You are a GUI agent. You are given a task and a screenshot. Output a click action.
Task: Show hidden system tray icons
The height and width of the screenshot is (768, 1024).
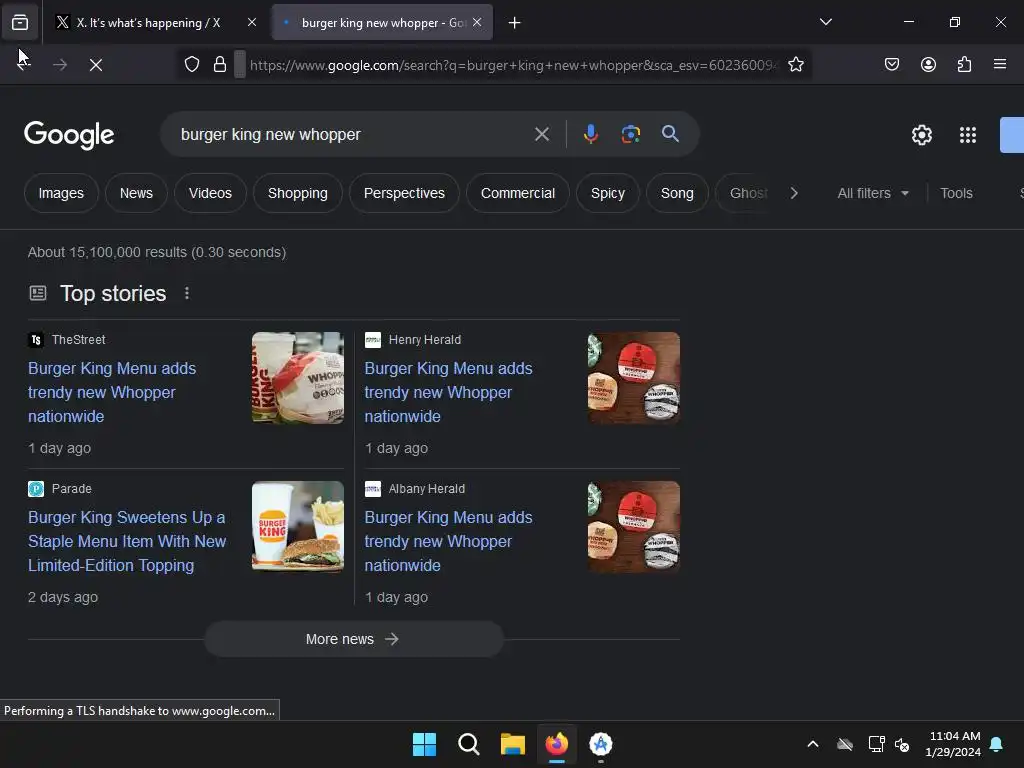click(812, 744)
